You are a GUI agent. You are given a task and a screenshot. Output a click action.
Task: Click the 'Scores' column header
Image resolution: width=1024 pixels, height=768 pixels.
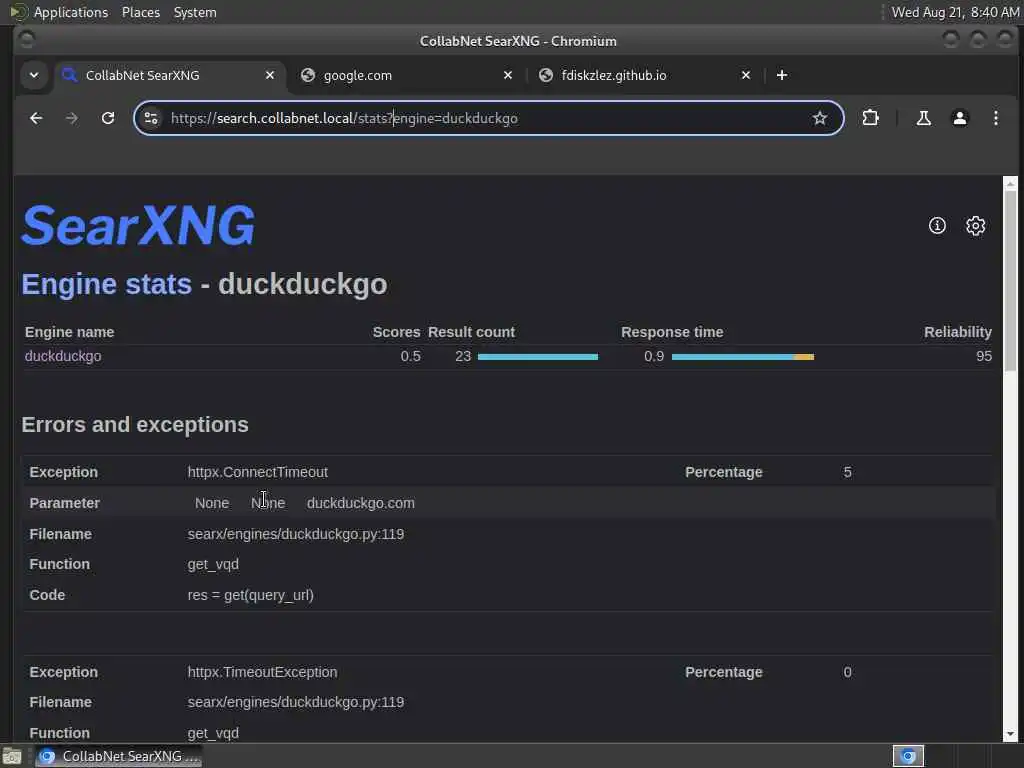point(396,332)
